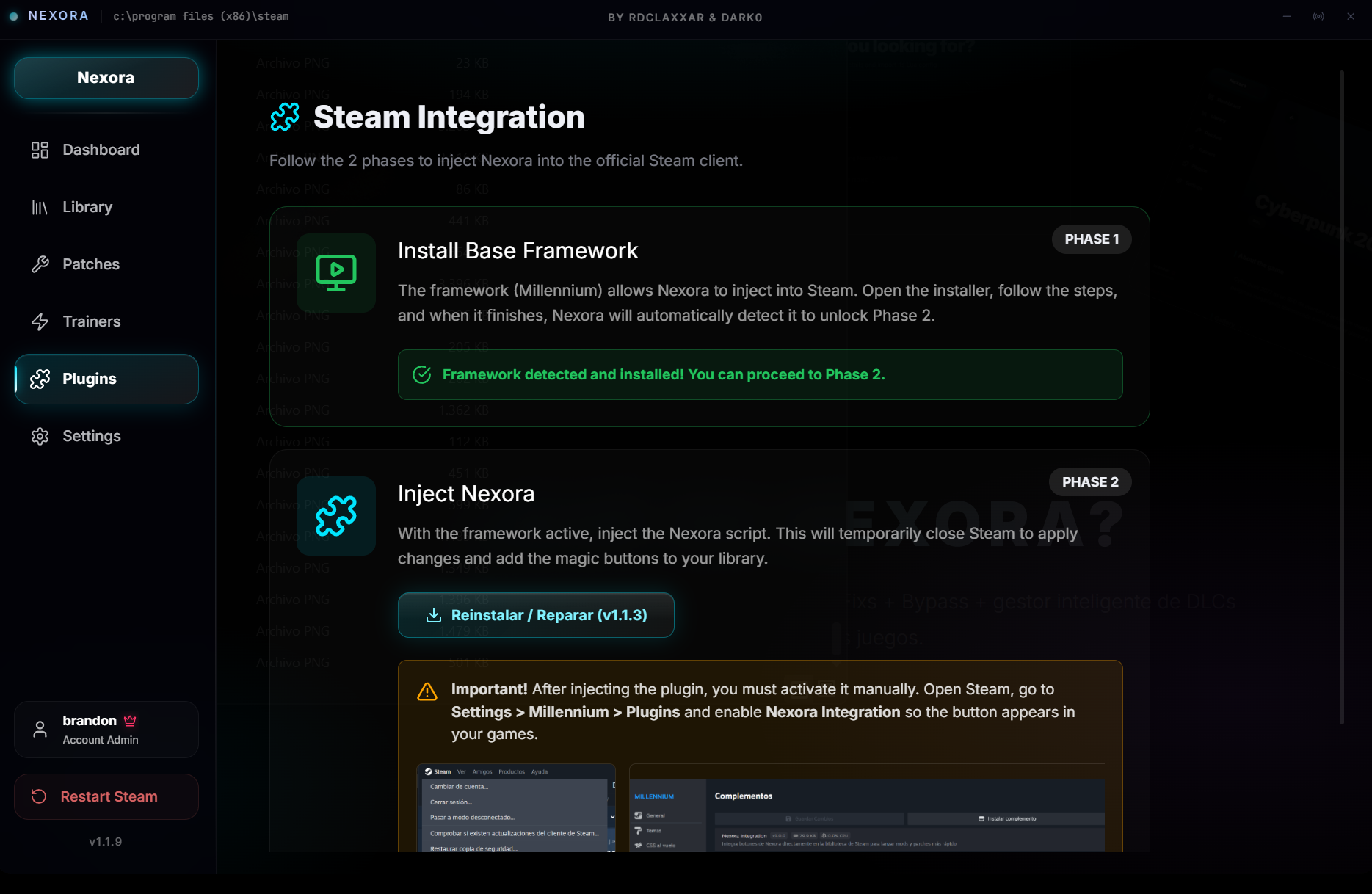This screenshot has width=1372, height=894.
Task: Open Settings from the sidebar
Action: 106,436
